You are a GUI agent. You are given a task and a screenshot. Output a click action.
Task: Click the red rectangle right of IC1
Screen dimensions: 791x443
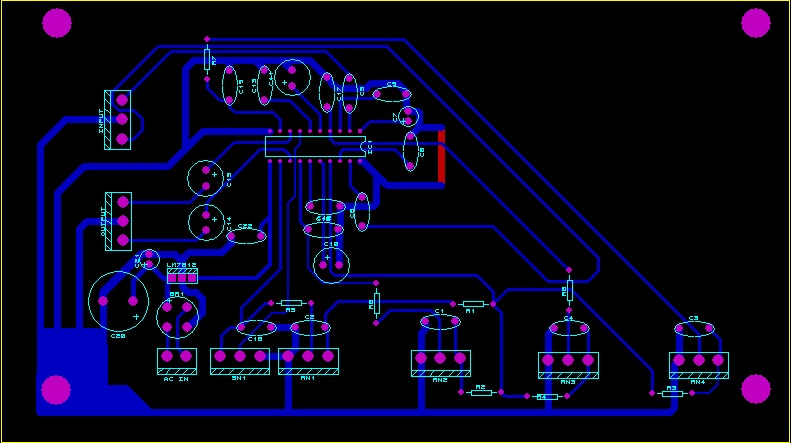click(x=441, y=155)
